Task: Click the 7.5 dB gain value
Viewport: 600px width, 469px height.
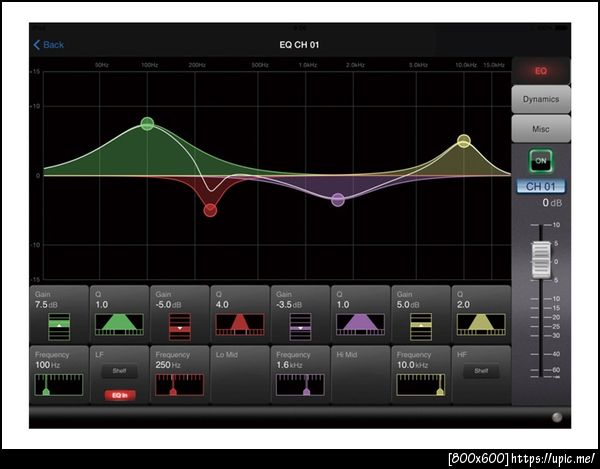Action: coord(46,305)
